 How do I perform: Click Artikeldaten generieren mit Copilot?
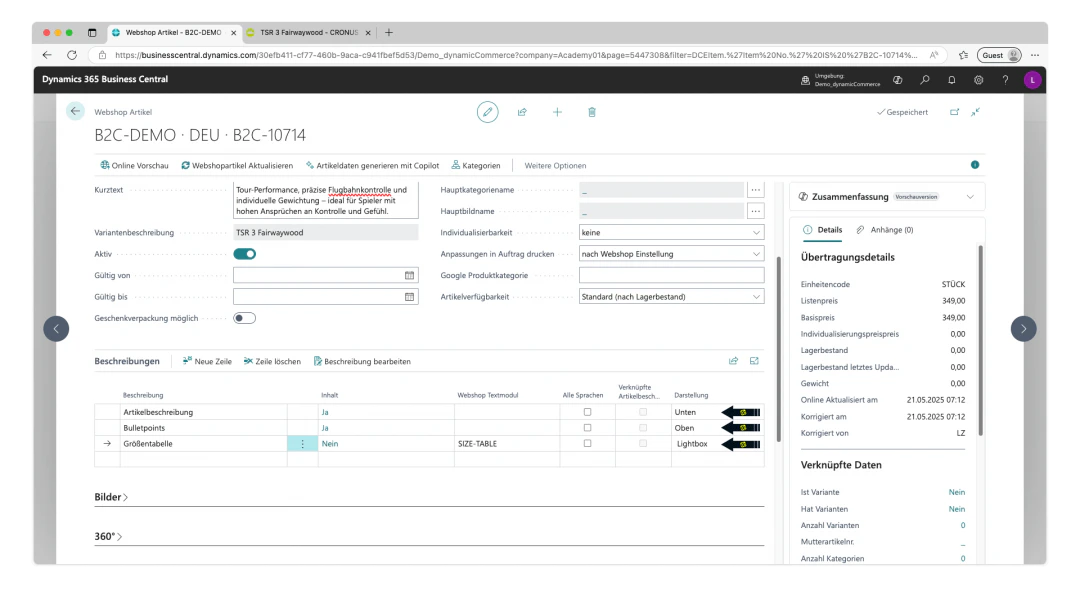pos(373,165)
